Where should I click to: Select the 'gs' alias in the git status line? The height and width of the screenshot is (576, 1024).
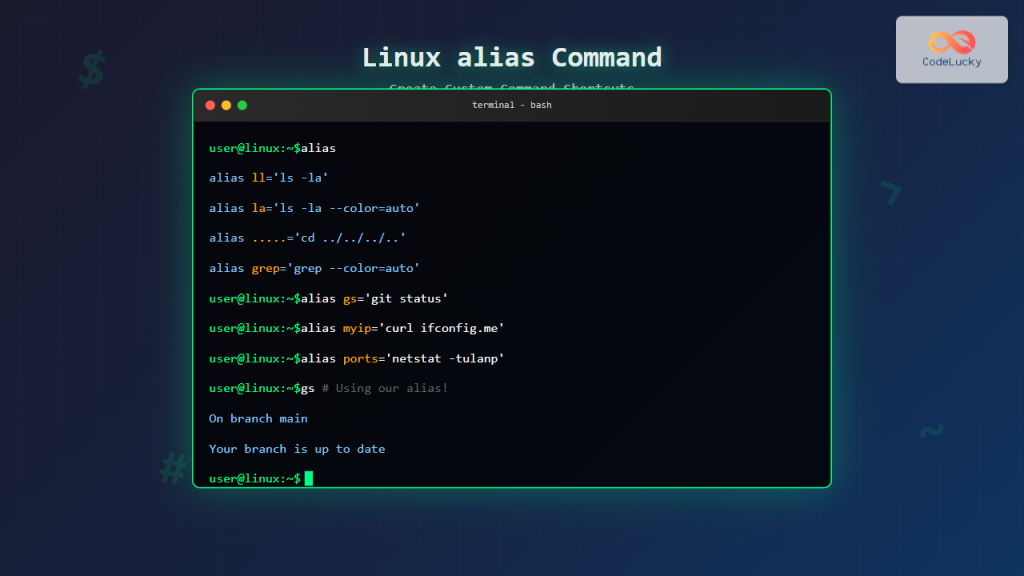[351, 298]
